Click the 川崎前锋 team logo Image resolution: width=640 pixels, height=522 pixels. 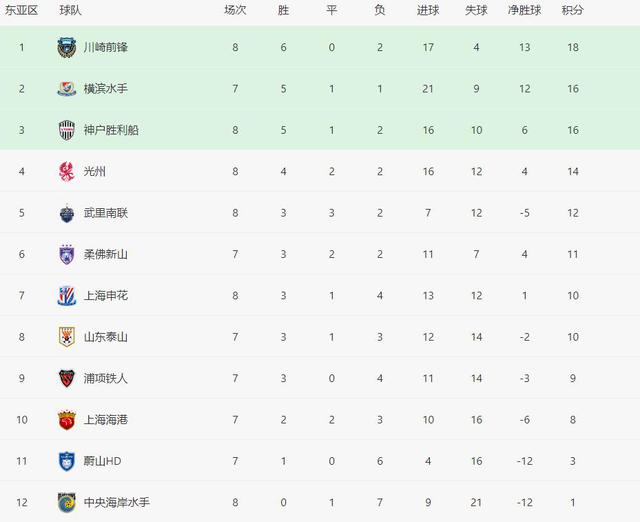point(67,47)
